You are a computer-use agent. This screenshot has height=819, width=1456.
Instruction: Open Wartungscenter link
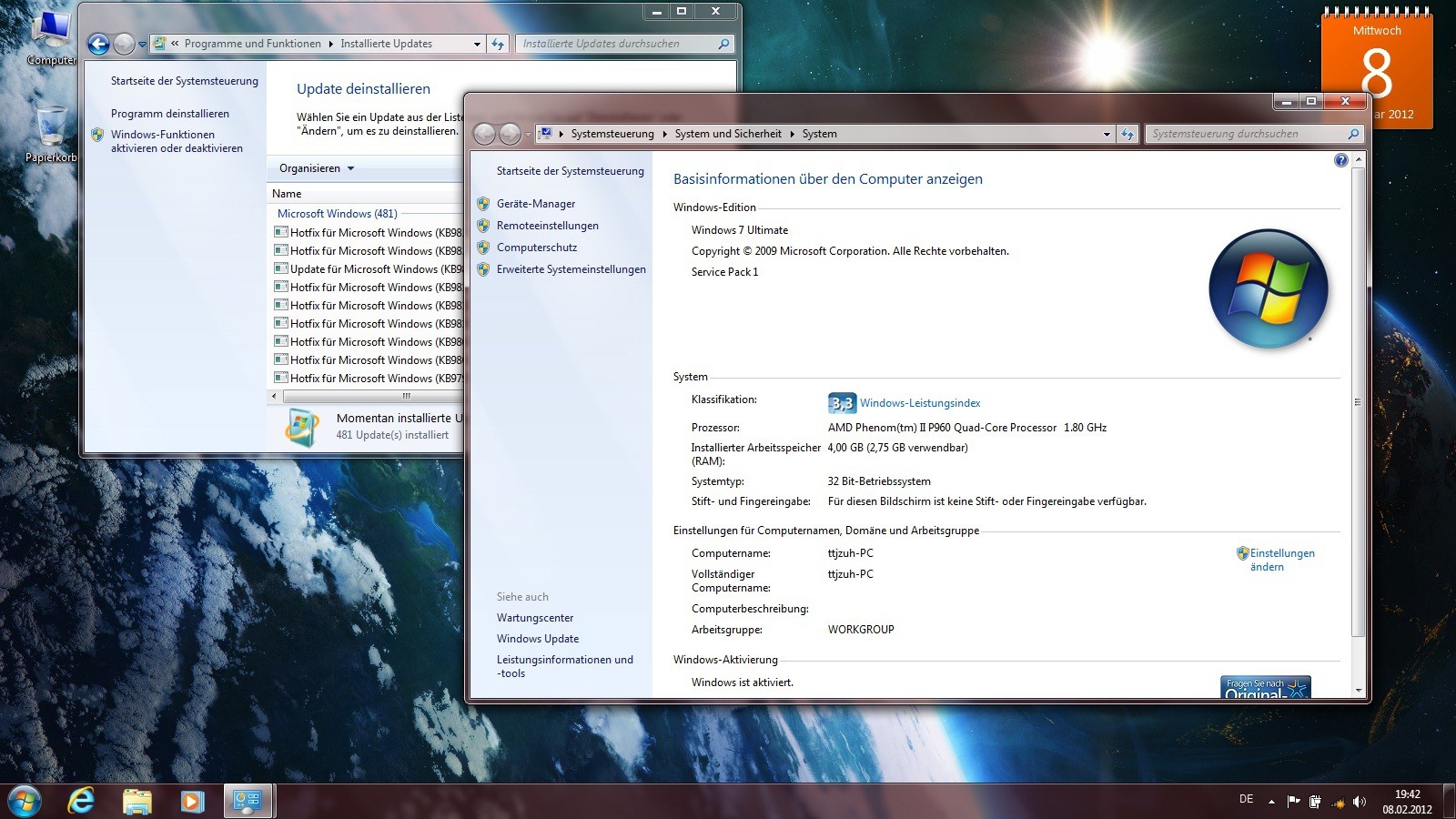click(535, 618)
